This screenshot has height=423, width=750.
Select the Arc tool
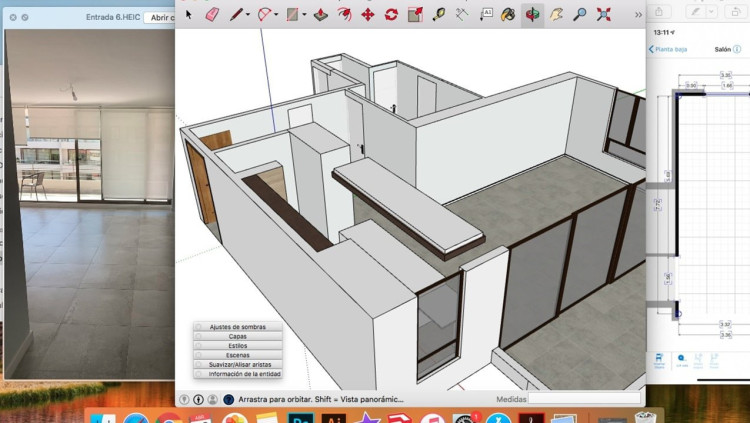click(x=264, y=15)
